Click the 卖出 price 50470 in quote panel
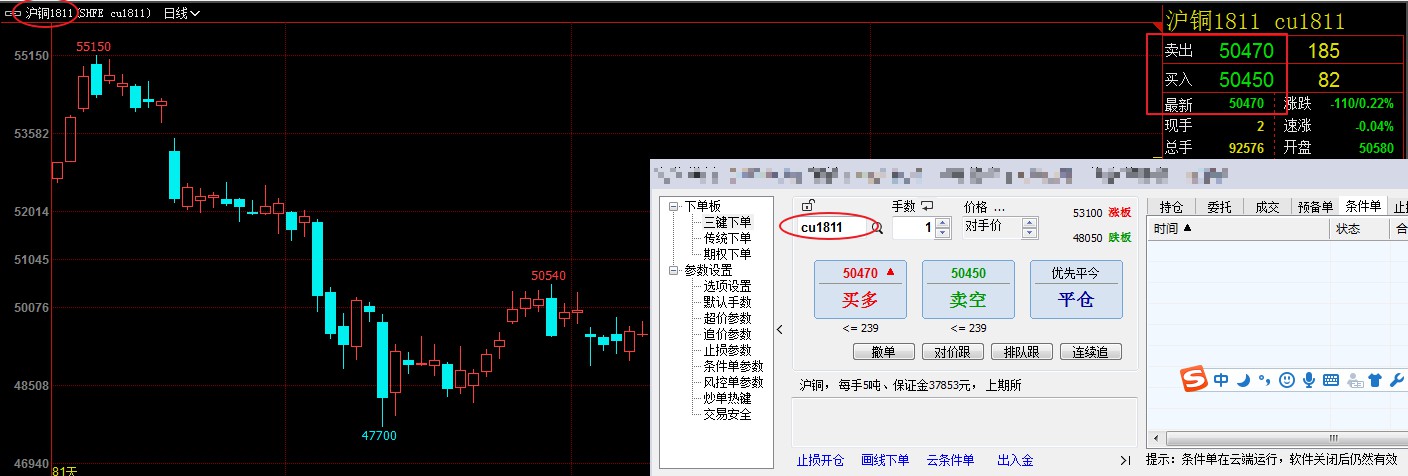Viewport: 1408px width, 476px height. coord(1246,50)
